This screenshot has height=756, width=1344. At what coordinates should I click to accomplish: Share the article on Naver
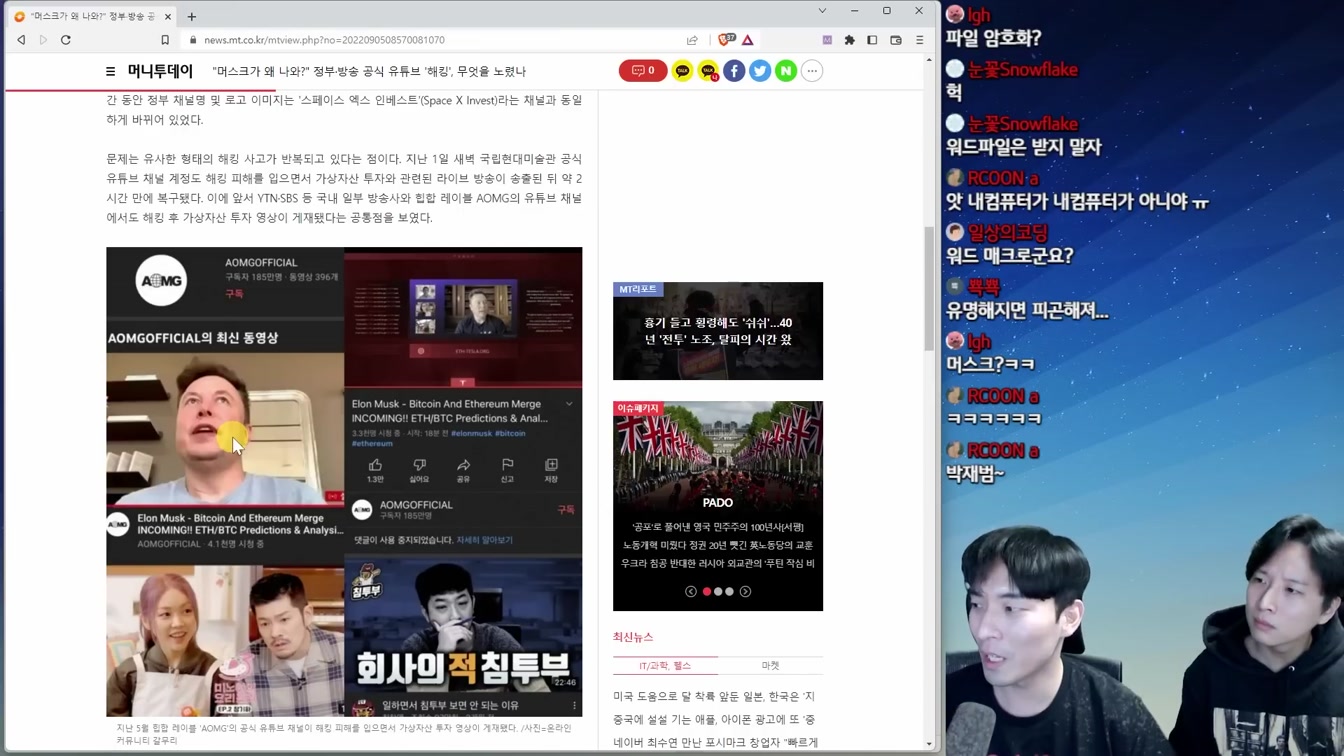pyautogui.click(x=786, y=71)
